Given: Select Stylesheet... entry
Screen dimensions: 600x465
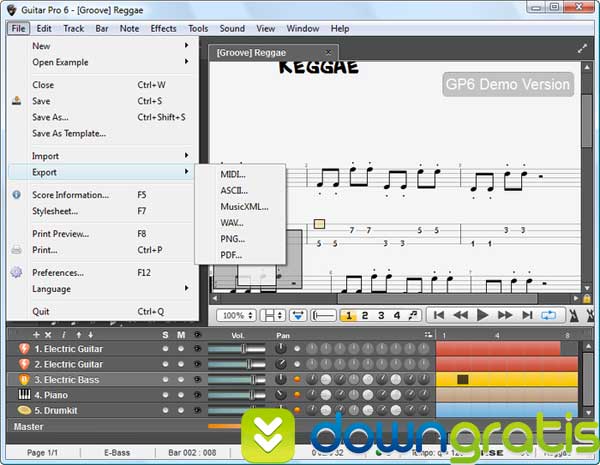Looking at the screenshot, I should (55, 211).
